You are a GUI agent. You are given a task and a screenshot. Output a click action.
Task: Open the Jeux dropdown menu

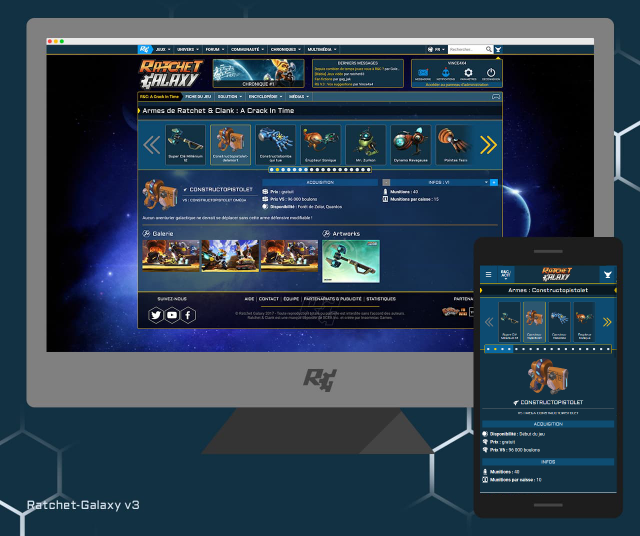(163, 49)
